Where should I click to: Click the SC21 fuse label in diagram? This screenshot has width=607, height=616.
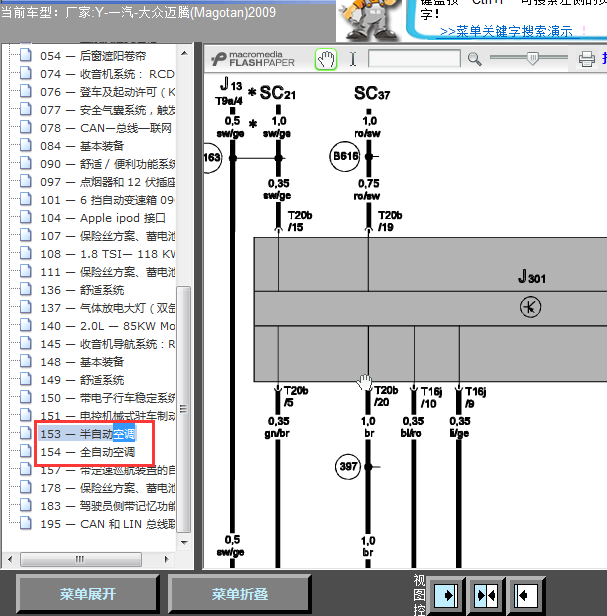pyautogui.click(x=277, y=93)
